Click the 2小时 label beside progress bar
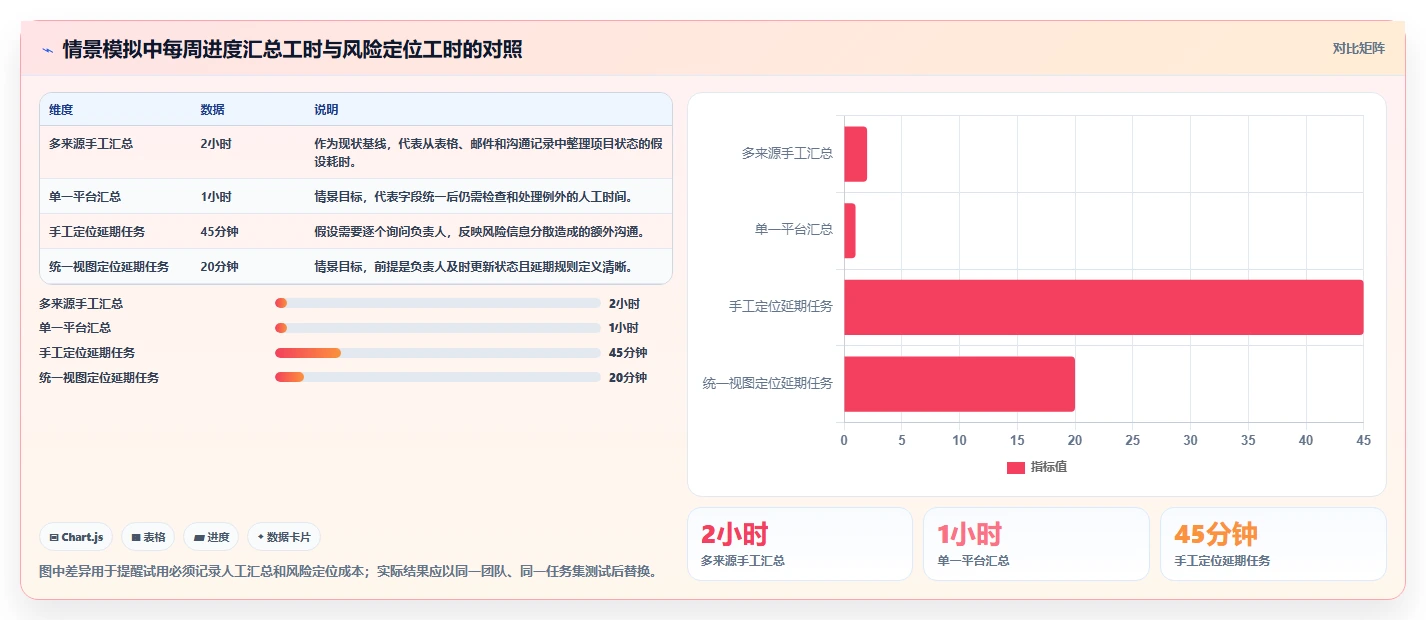 (624, 303)
